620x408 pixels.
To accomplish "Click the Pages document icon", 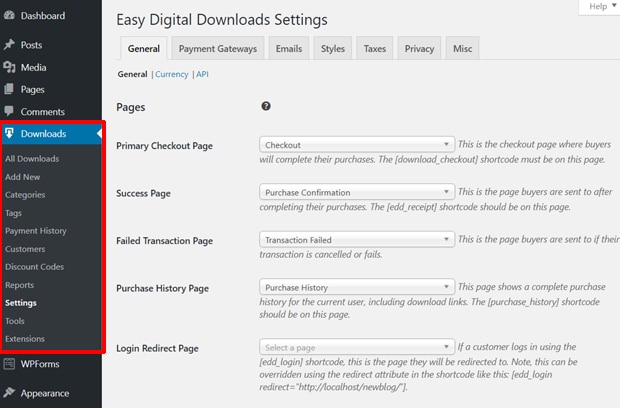I will tap(9, 89).
